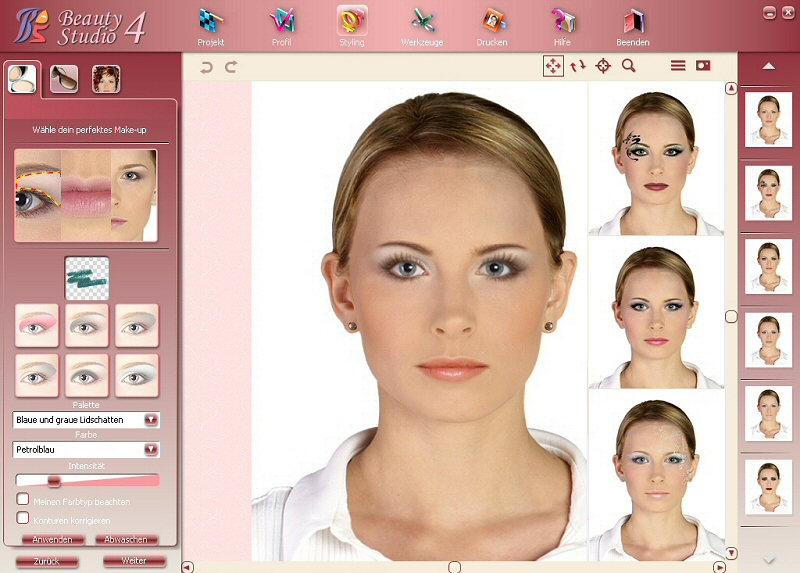Viewport: 800px width, 573px height.
Task: Click the Drucken print icon
Action: click(492, 22)
